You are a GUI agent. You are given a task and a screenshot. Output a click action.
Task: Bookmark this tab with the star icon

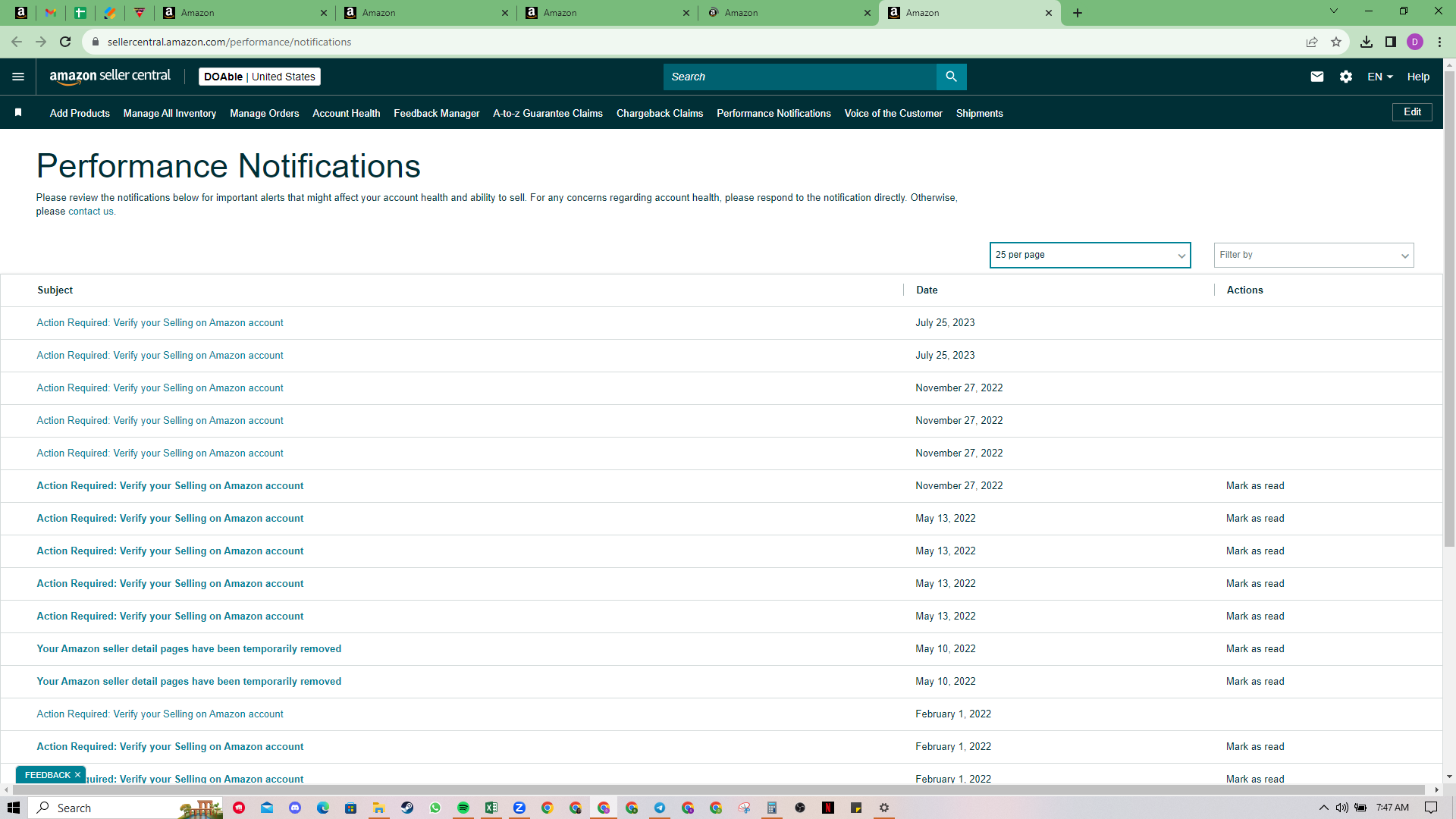pos(1336,42)
